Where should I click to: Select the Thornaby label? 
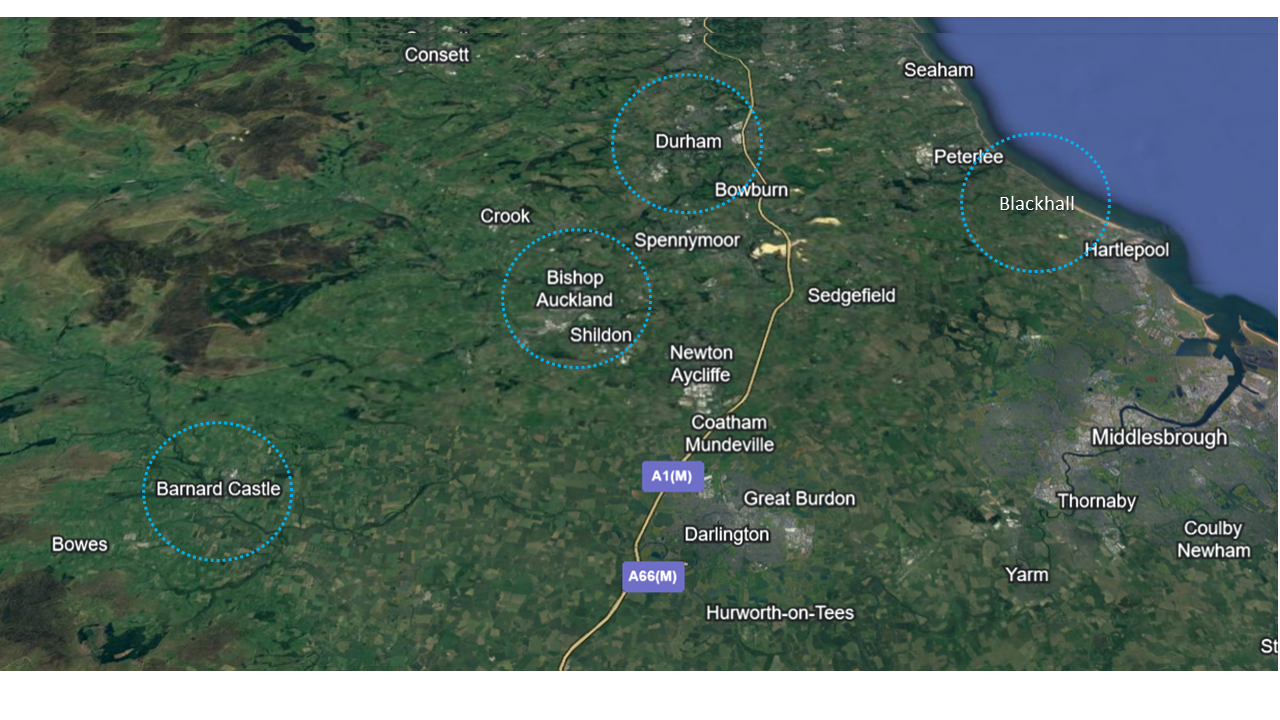pos(1097,501)
